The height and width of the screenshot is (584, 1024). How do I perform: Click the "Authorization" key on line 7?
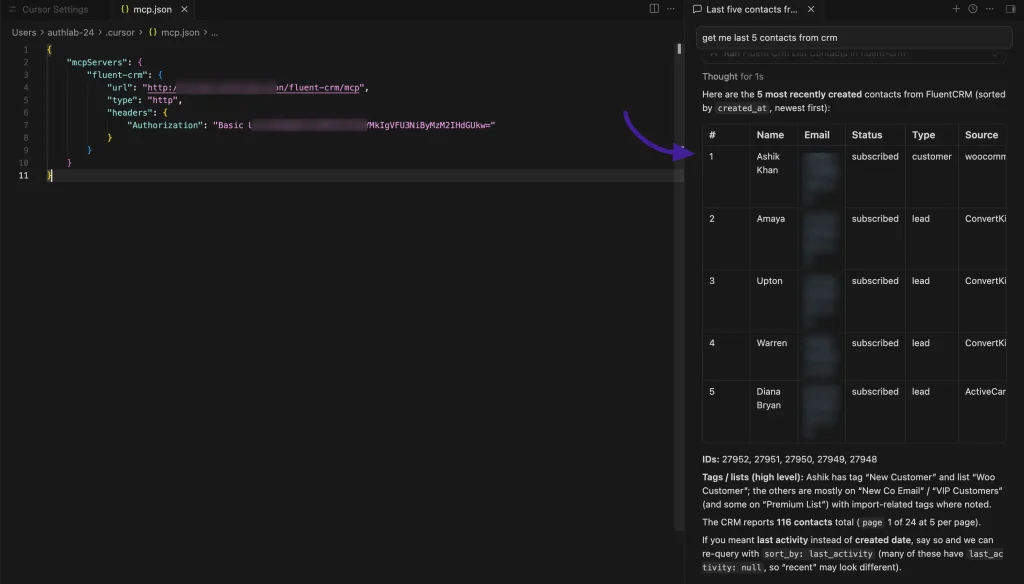tap(165, 125)
